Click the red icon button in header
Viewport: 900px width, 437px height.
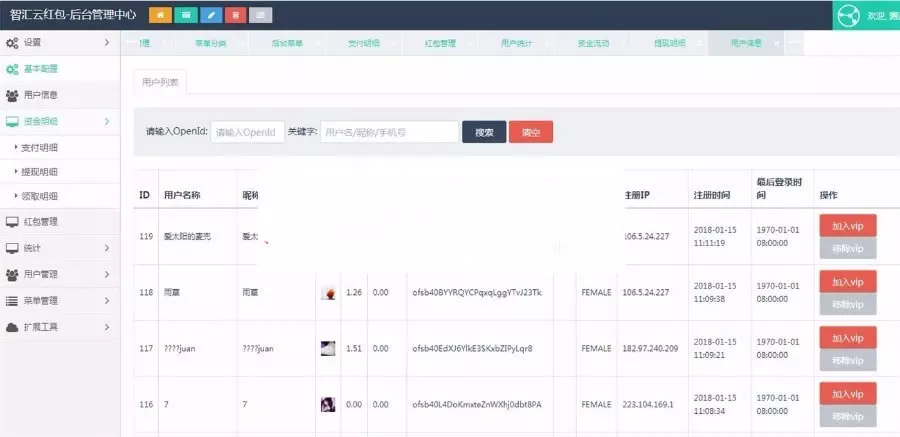(235, 15)
